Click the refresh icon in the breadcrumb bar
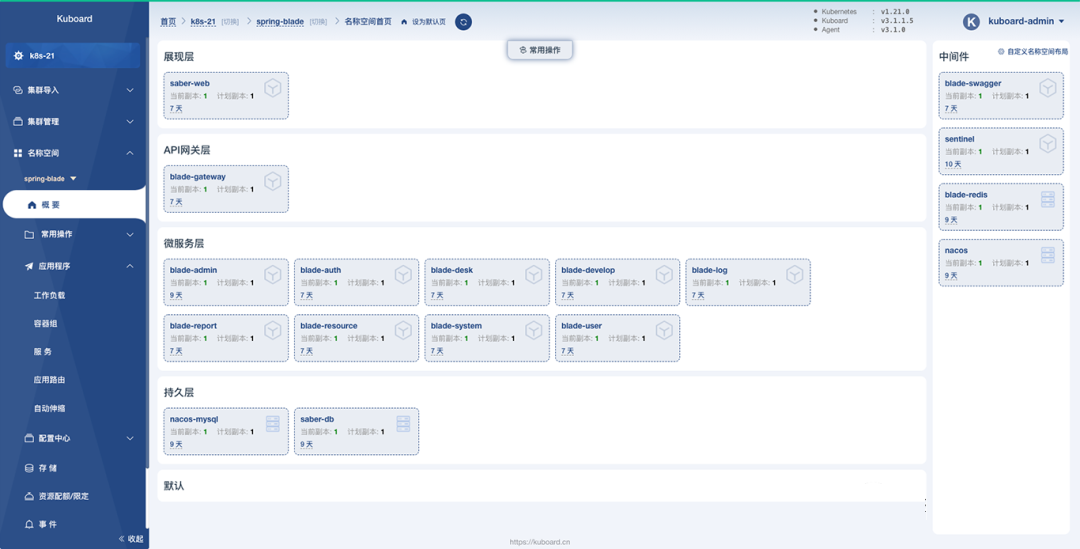The height and width of the screenshot is (549, 1080). 463,22
